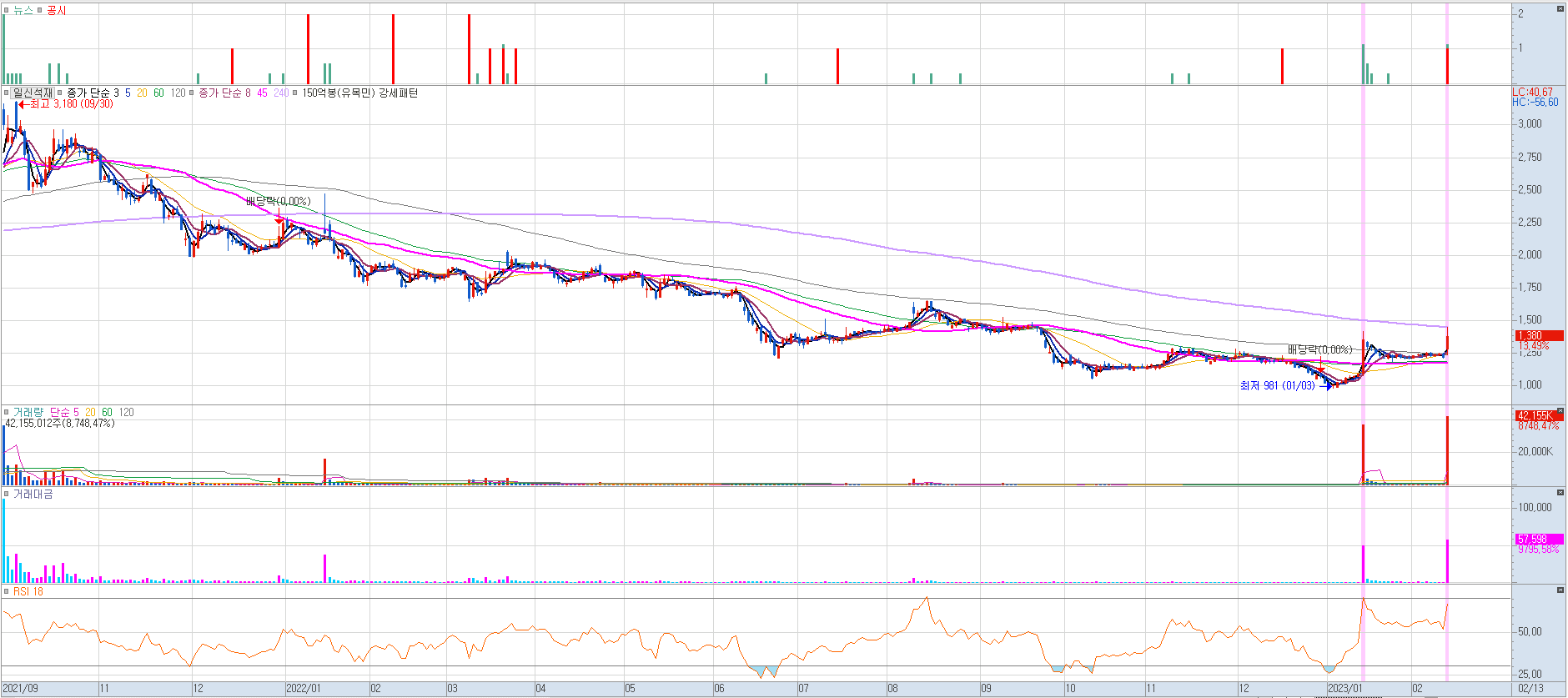Click the square marker beside 거래량 label
Screen dimensions: 1568x698
pyautogui.click(x=6, y=412)
